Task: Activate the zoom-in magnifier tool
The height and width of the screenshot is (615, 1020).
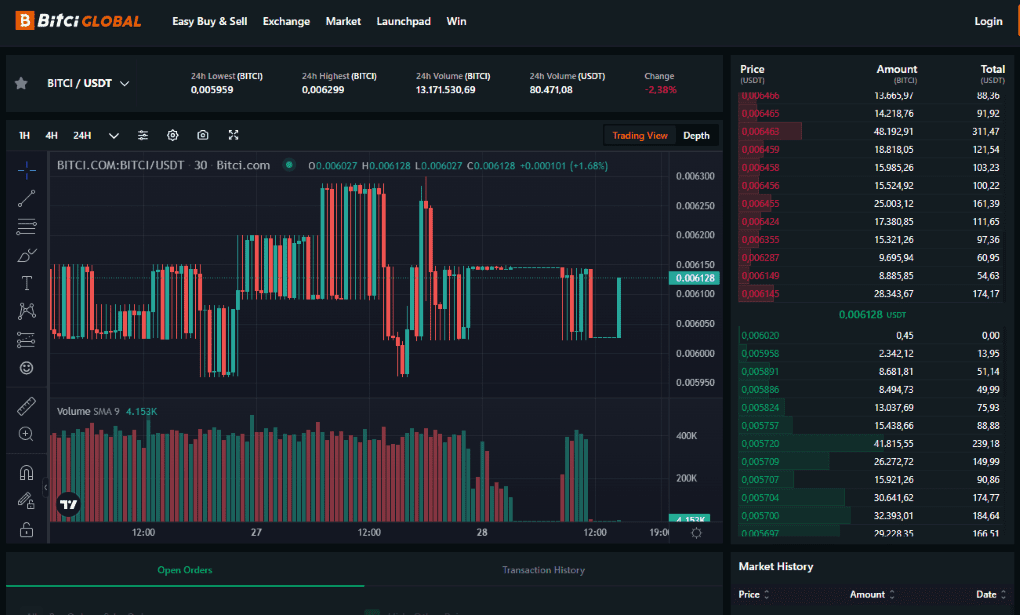Action: click(26, 434)
